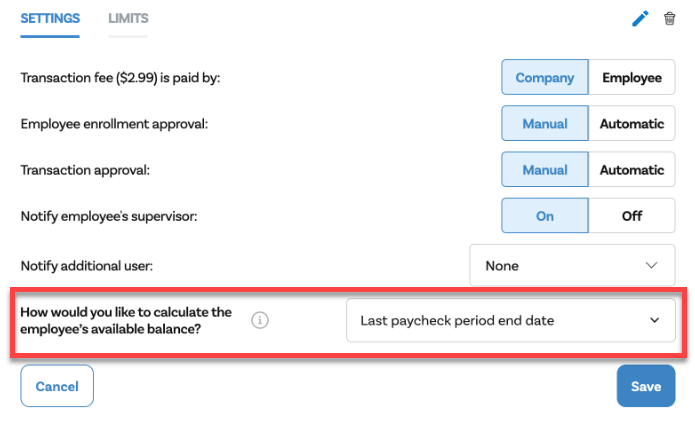Click the Cancel button
Viewport: 695px width, 430px height.
tap(57, 386)
